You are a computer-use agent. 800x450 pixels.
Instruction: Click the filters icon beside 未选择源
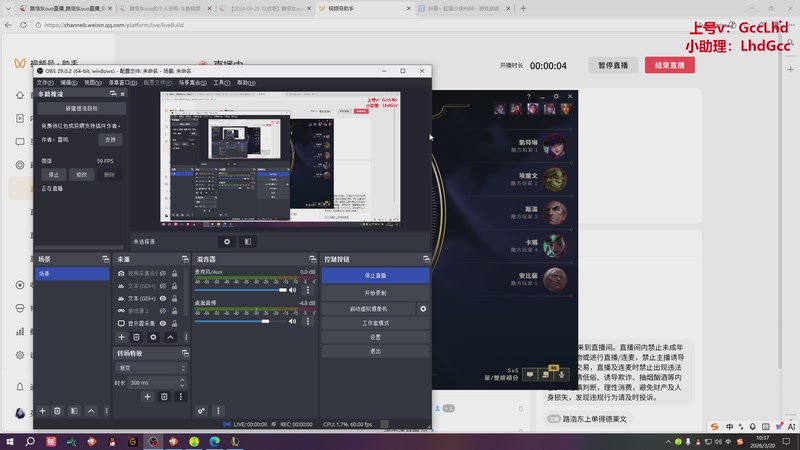248,242
